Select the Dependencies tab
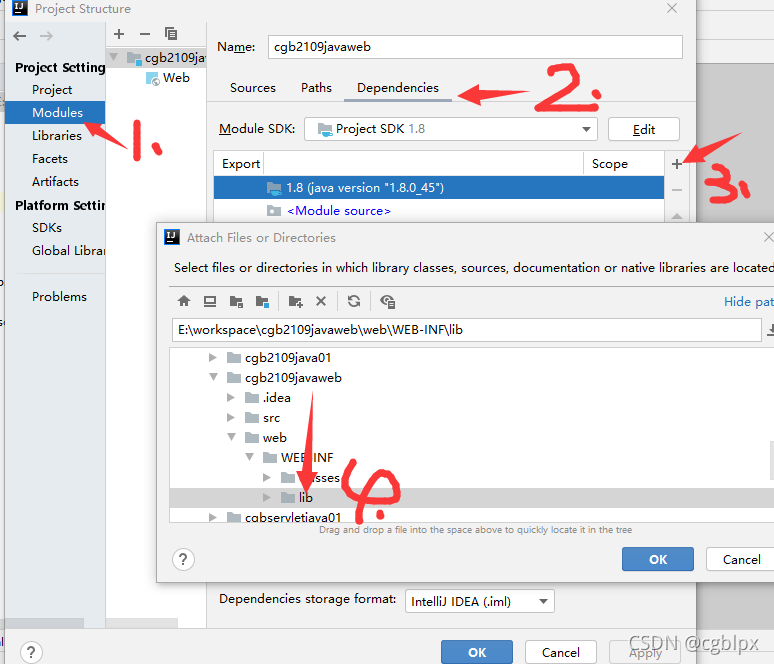 (x=398, y=88)
